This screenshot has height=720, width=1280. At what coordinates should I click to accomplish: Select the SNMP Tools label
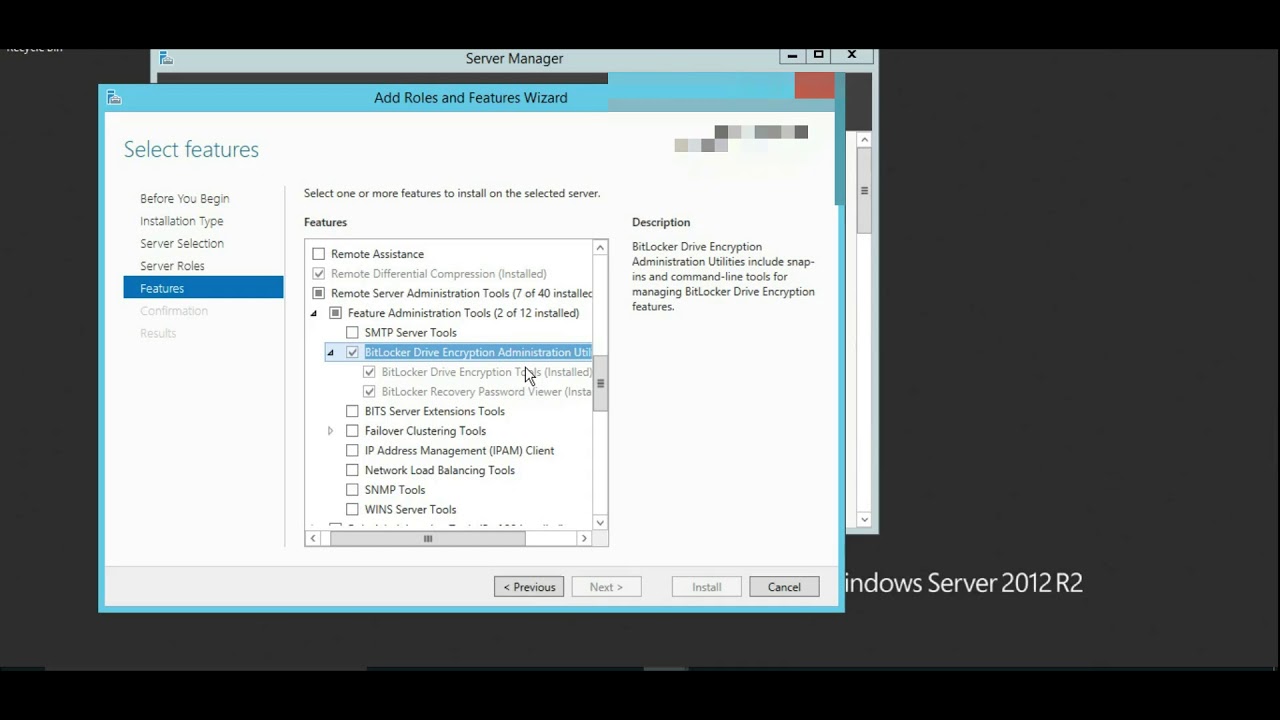(395, 490)
